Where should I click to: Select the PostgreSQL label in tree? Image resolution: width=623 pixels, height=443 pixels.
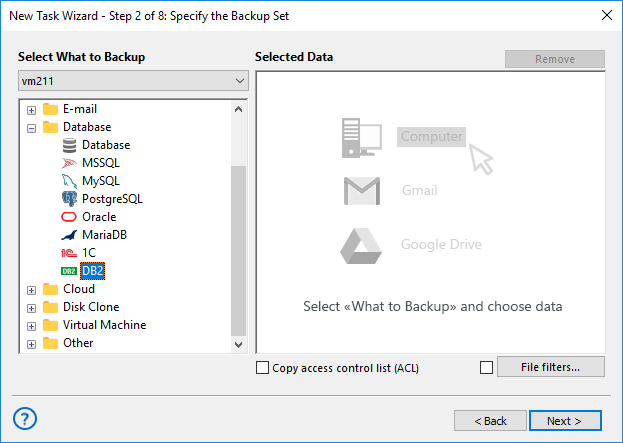112,199
